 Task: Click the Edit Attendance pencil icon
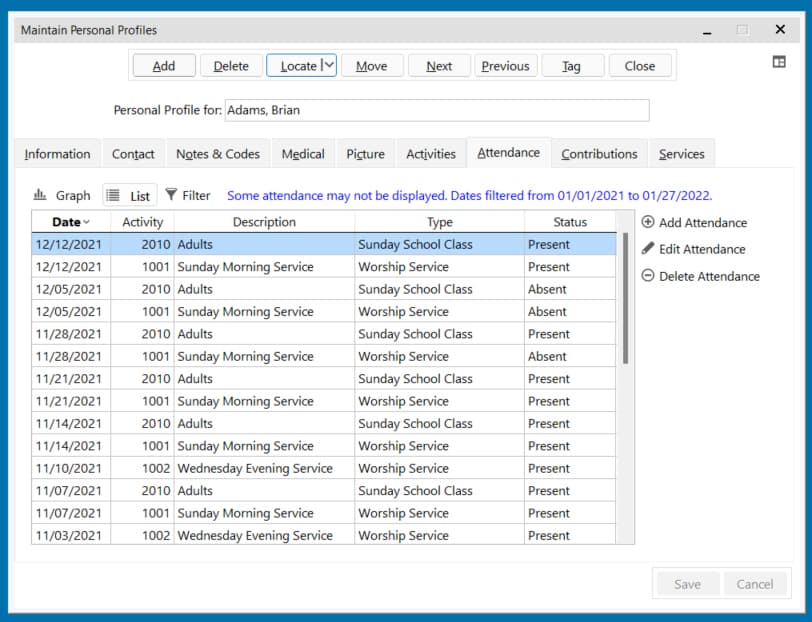click(x=647, y=249)
